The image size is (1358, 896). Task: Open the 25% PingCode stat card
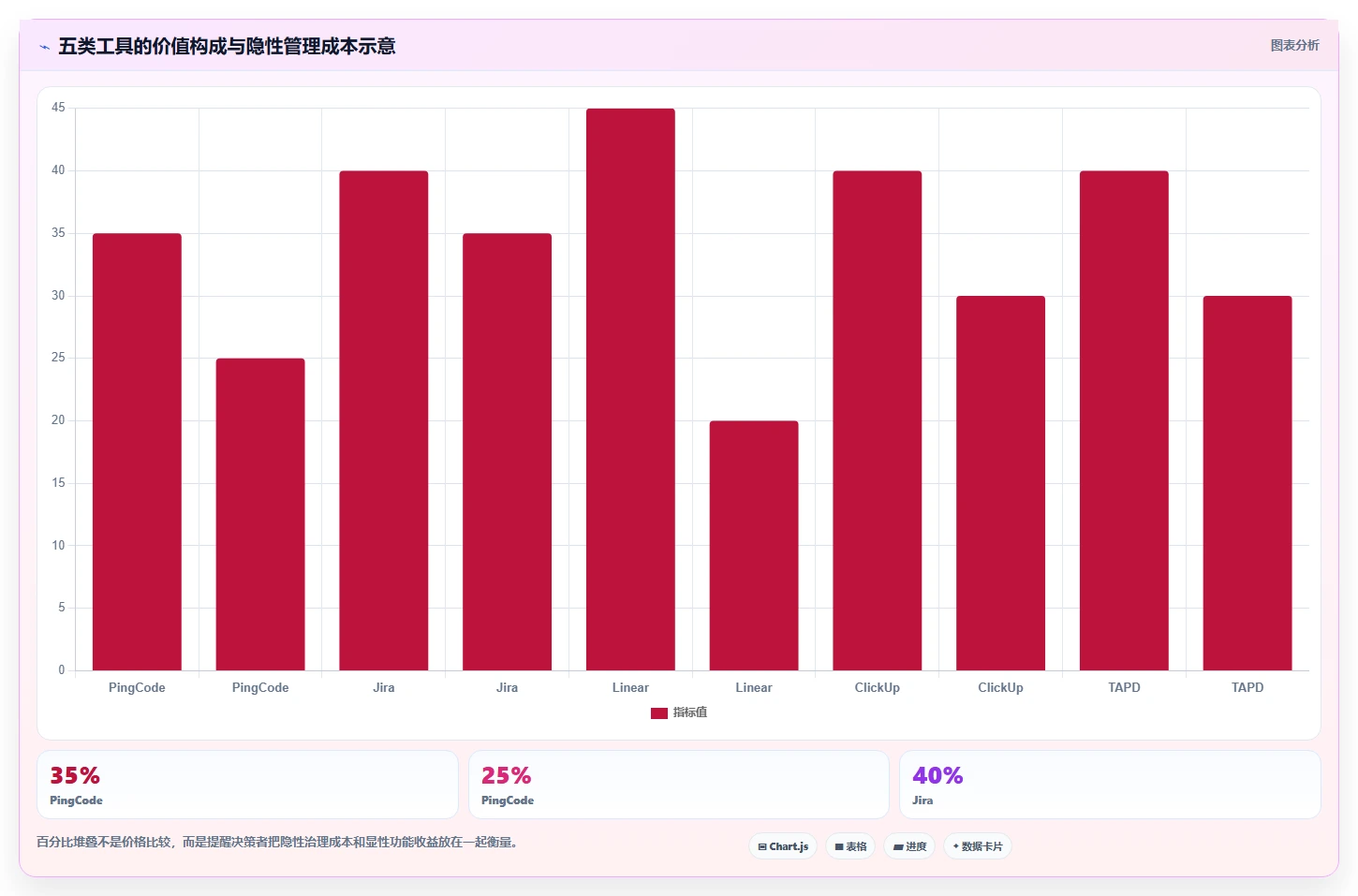pos(679,785)
